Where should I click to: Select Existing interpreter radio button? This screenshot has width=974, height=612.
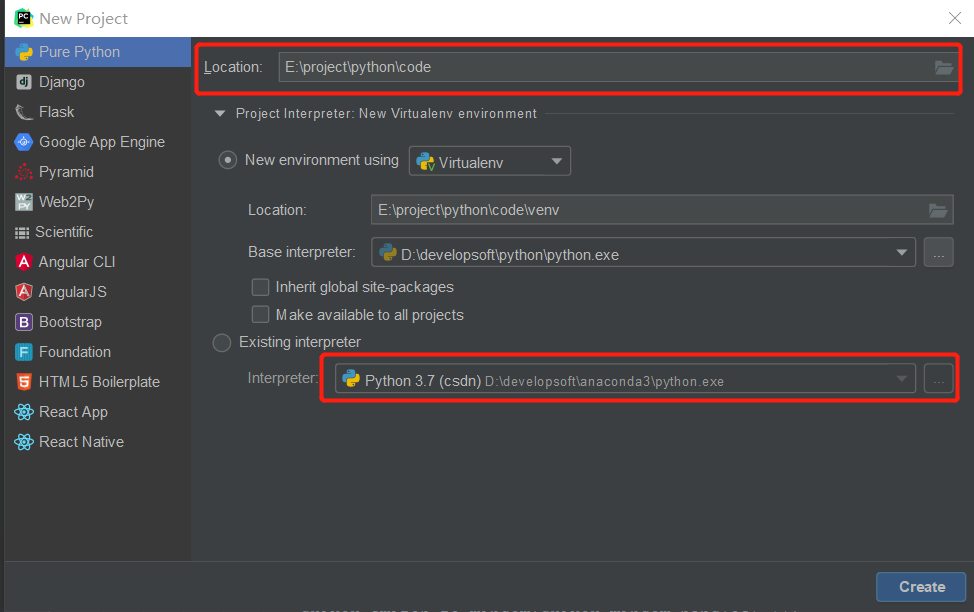click(222, 343)
